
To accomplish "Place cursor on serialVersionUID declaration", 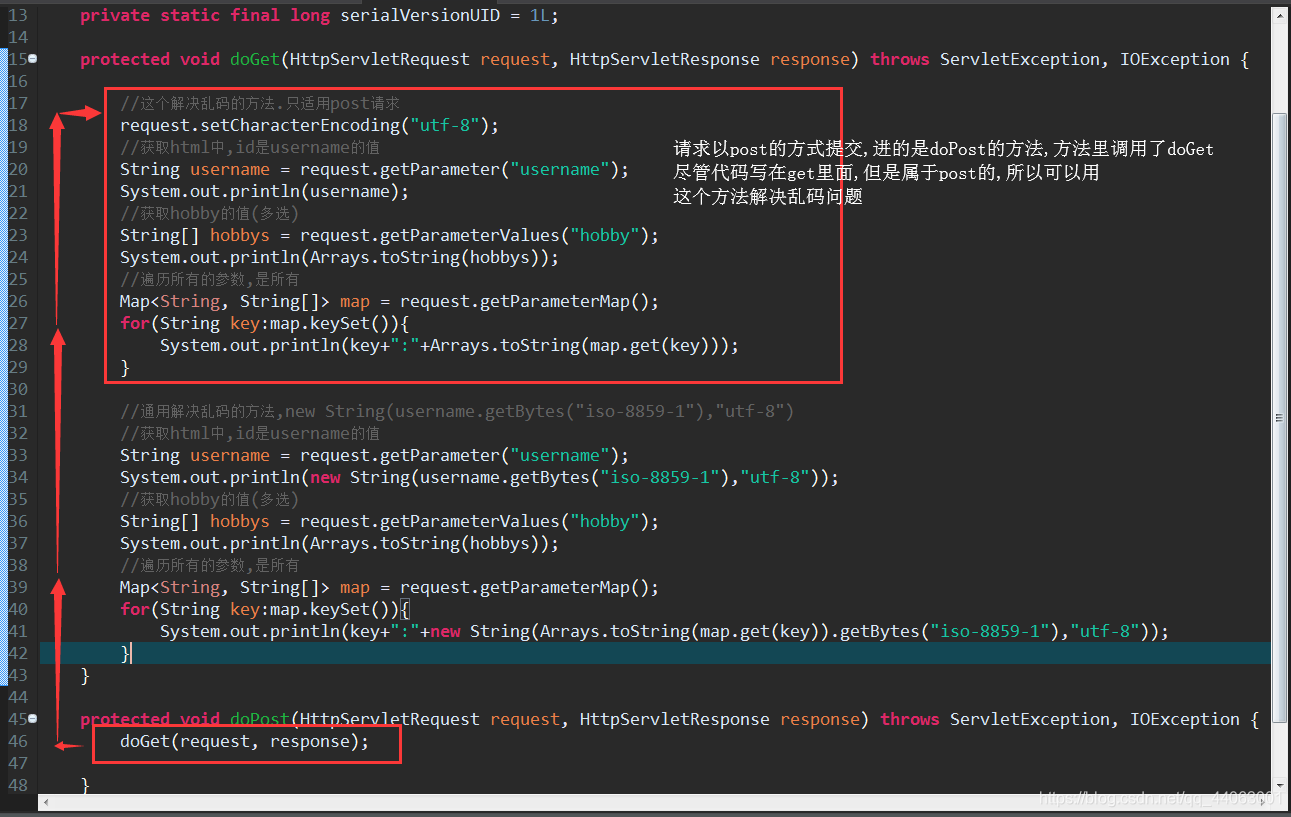I will (x=320, y=16).
